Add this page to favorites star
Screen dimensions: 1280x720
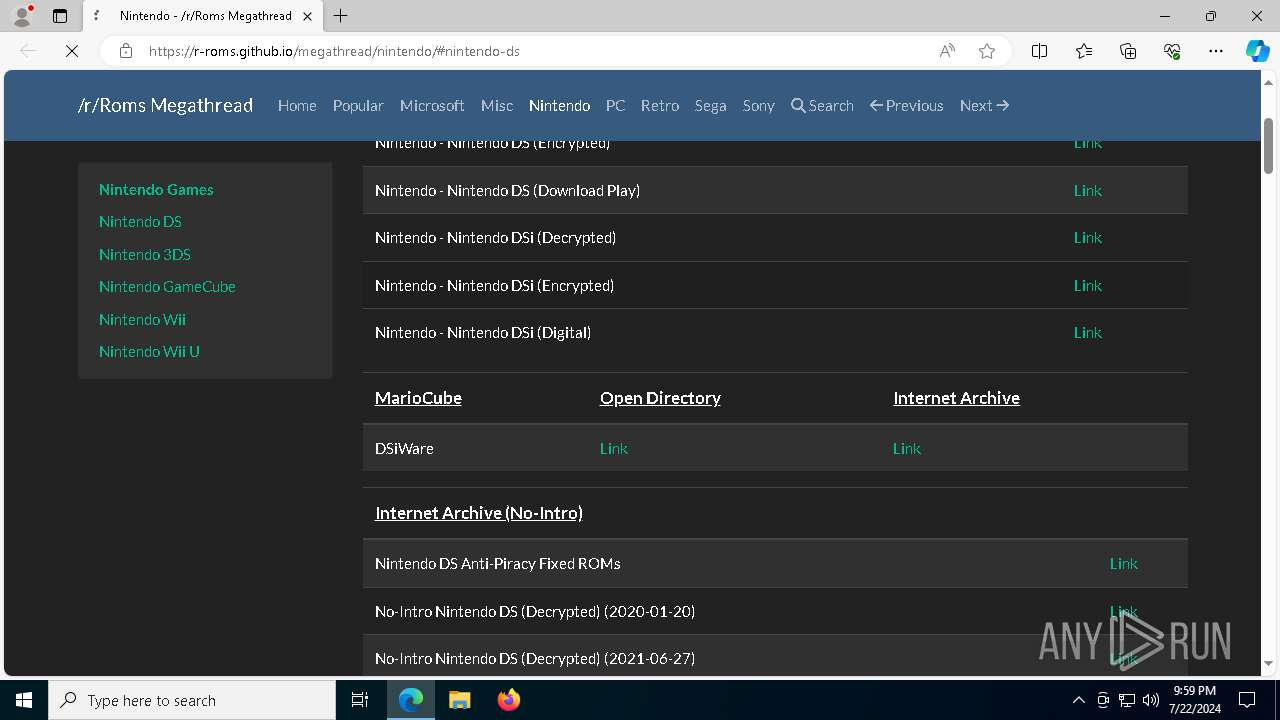coord(987,51)
